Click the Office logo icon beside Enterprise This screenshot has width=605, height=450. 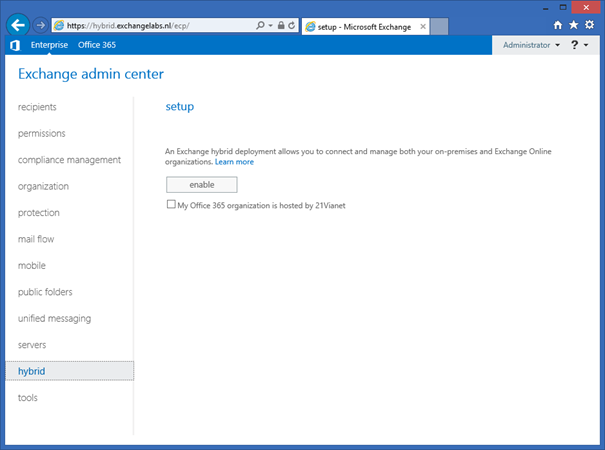(x=14, y=45)
